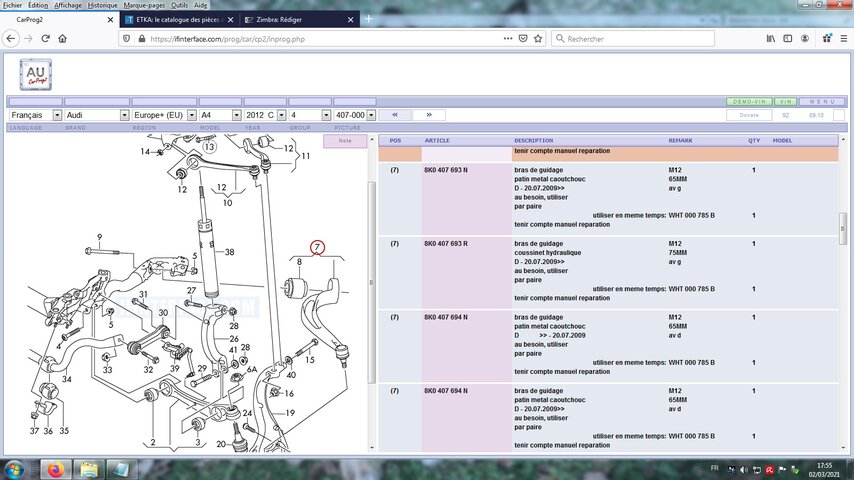Go to next picture with » button
Image resolution: width=854 pixels, height=480 pixels.
click(428, 115)
